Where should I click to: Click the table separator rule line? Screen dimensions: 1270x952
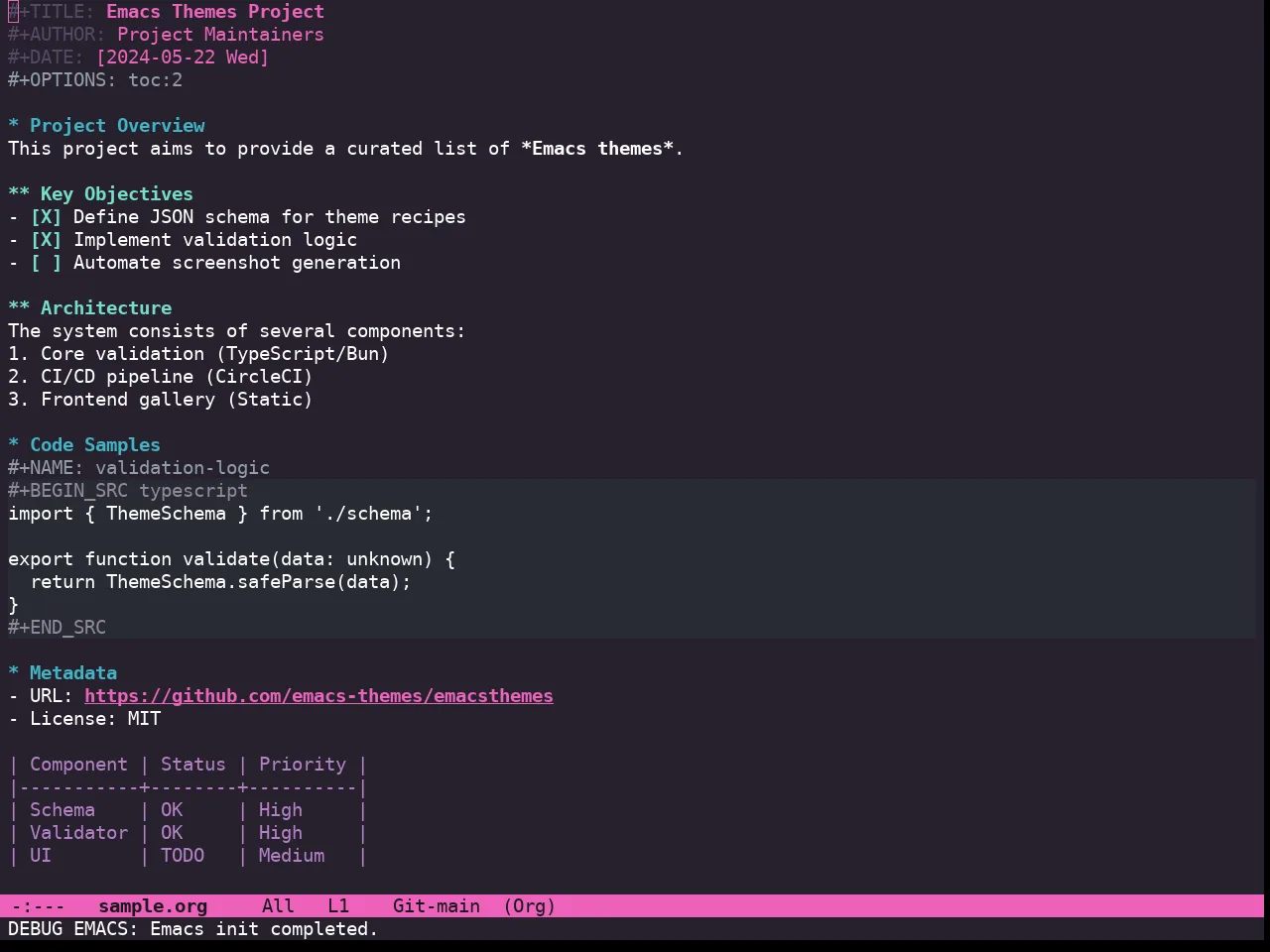188,787
